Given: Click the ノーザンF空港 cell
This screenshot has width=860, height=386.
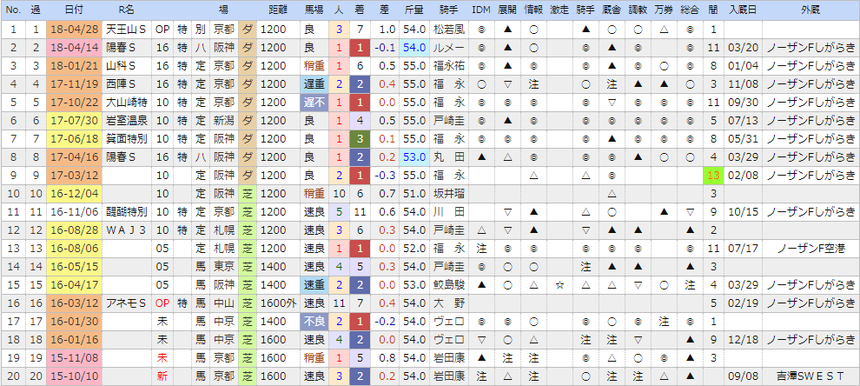Looking at the screenshot, I should click(x=811, y=248).
